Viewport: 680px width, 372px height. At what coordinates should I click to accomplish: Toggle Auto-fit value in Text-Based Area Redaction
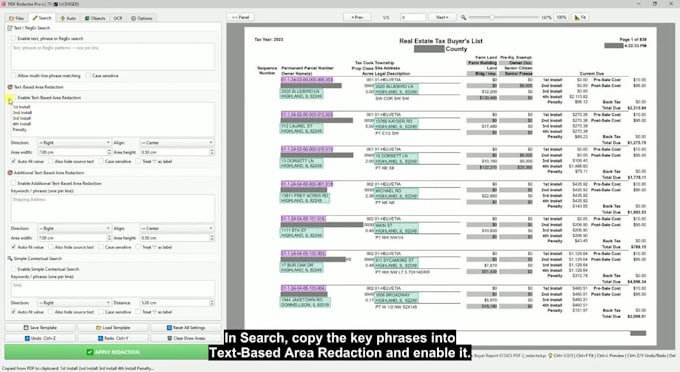coord(13,161)
